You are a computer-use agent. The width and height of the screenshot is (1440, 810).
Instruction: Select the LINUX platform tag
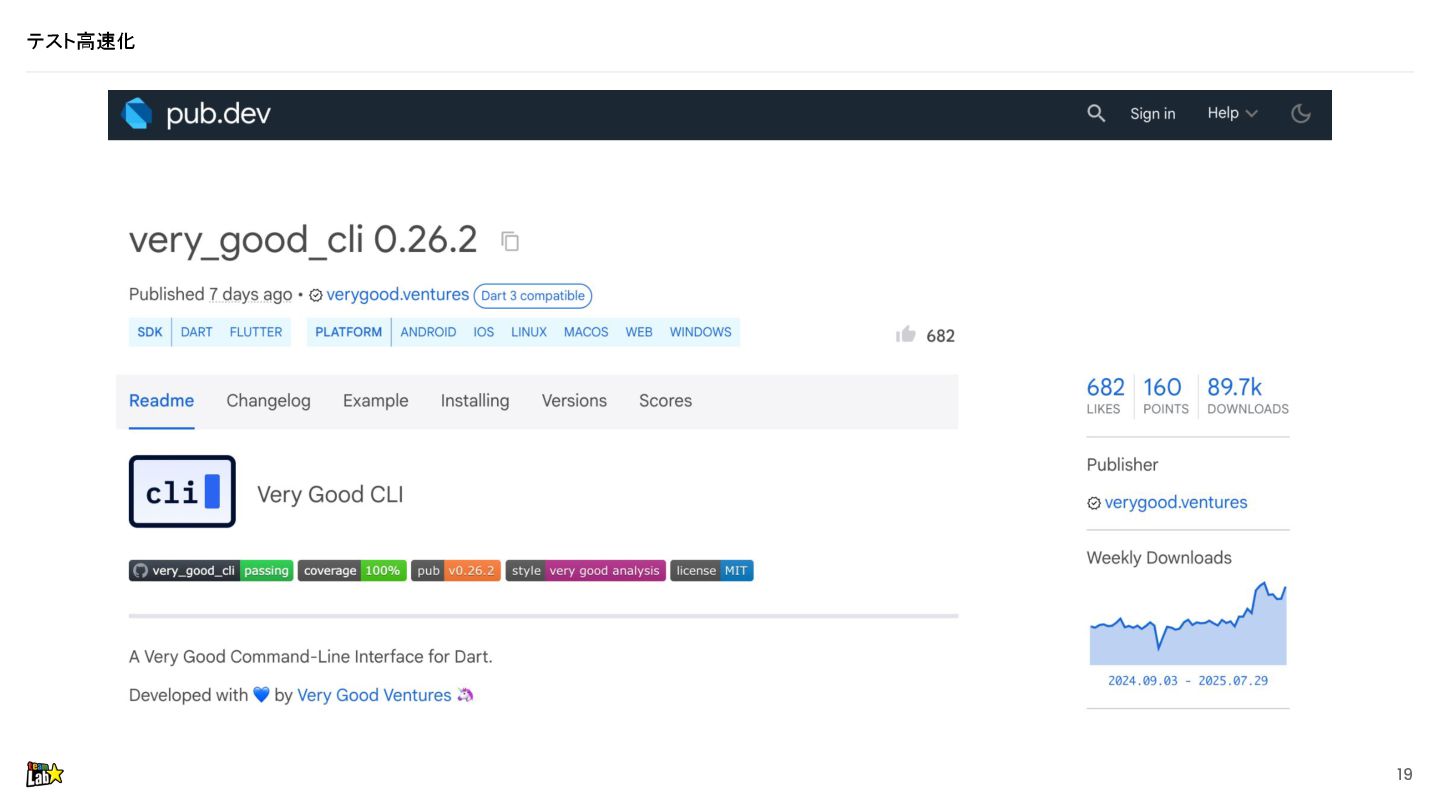[x=529, y=332]
